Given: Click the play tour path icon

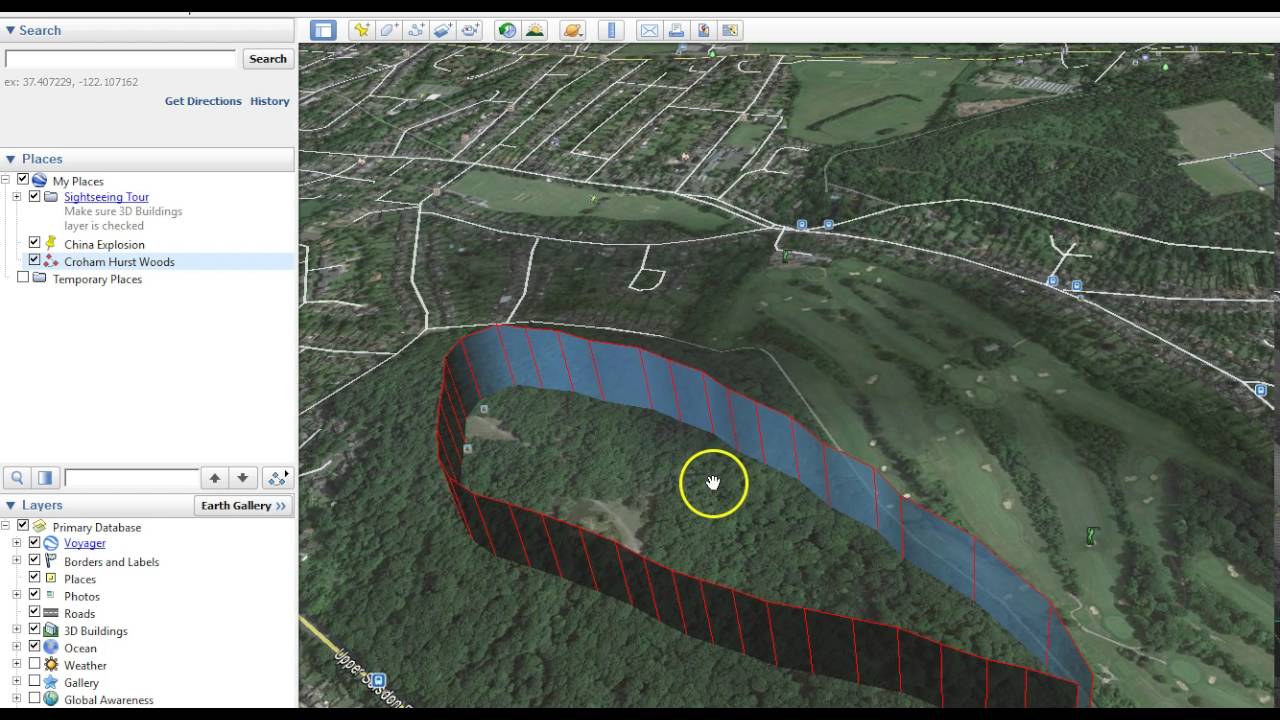Looking at the screenshot, I should click(278, 478).
